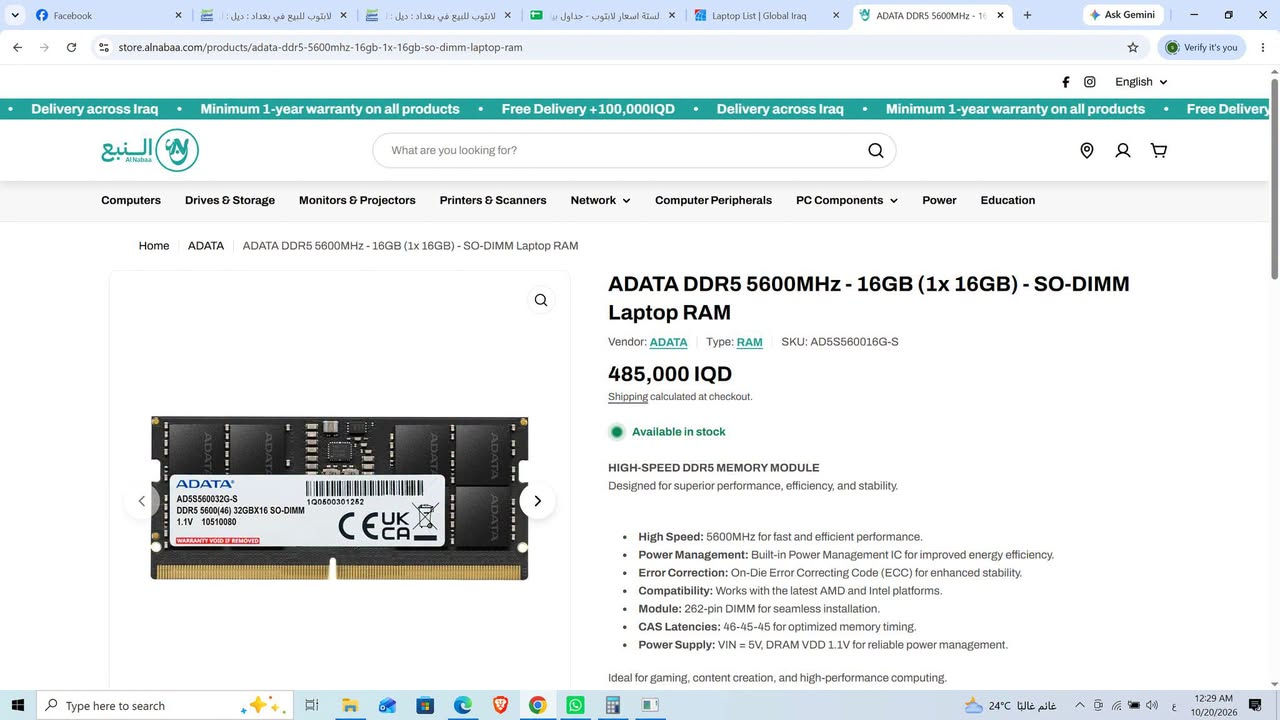
Task: Expand the Network menu dropdown
Action: 600,200
